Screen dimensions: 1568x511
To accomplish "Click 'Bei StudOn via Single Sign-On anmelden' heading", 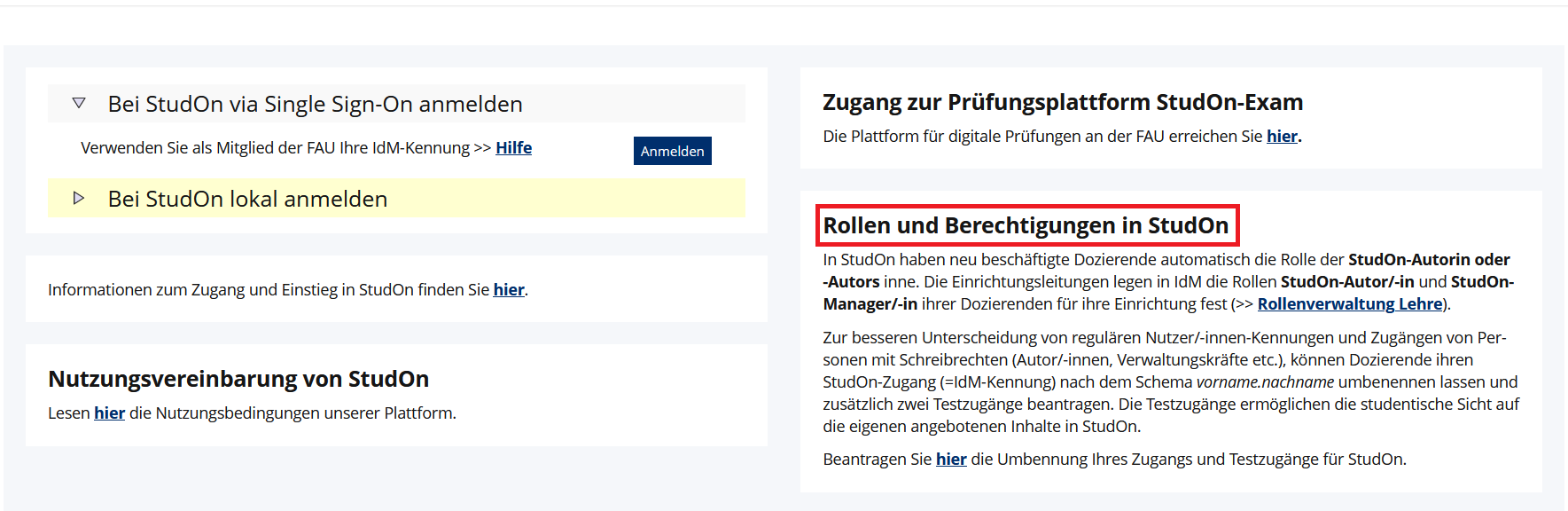I will pyautogui.click(x=315, y=104).
